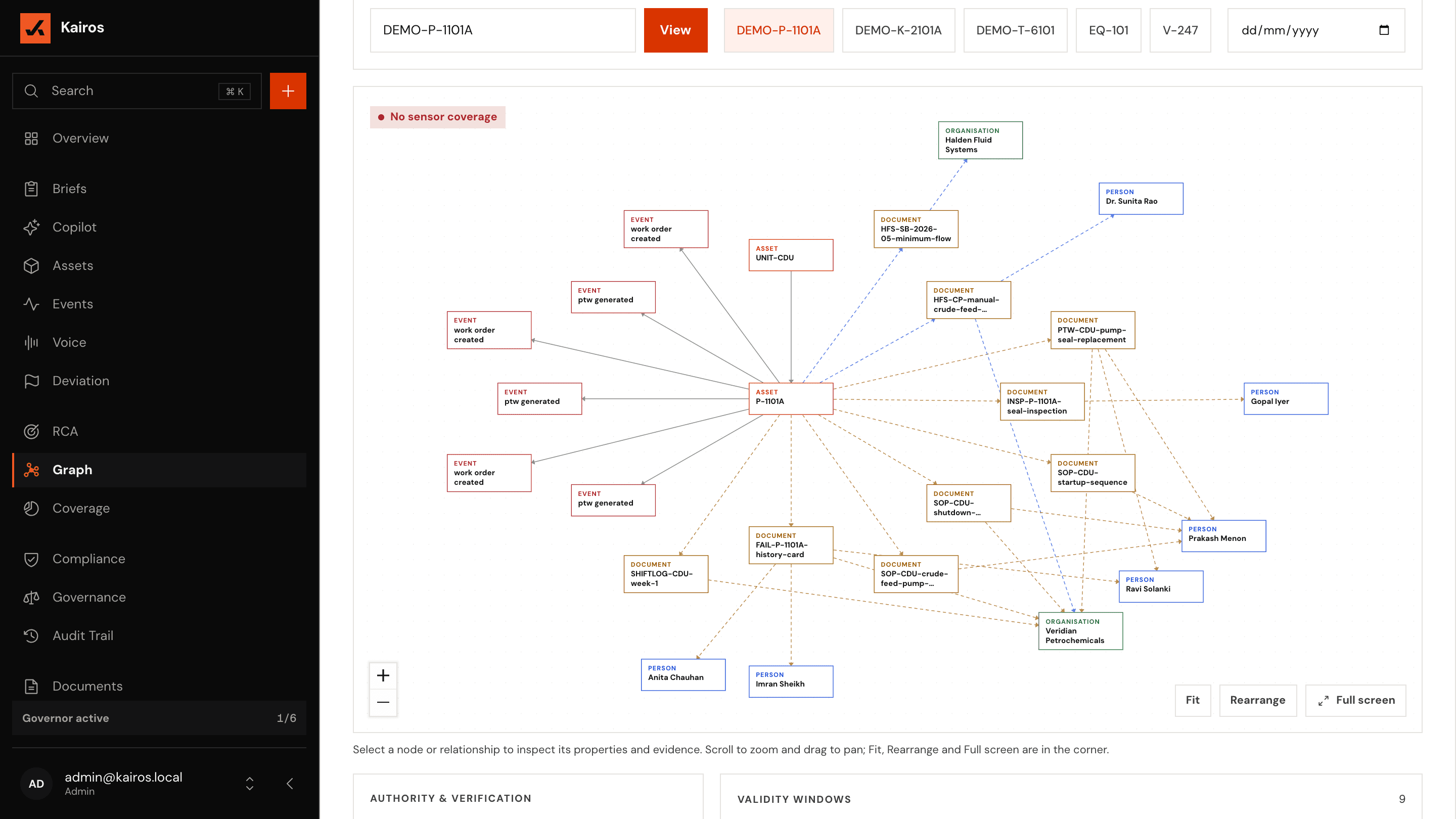Select the V-247 preset
Screen dimensions: 1456x819
(1180, 30)
